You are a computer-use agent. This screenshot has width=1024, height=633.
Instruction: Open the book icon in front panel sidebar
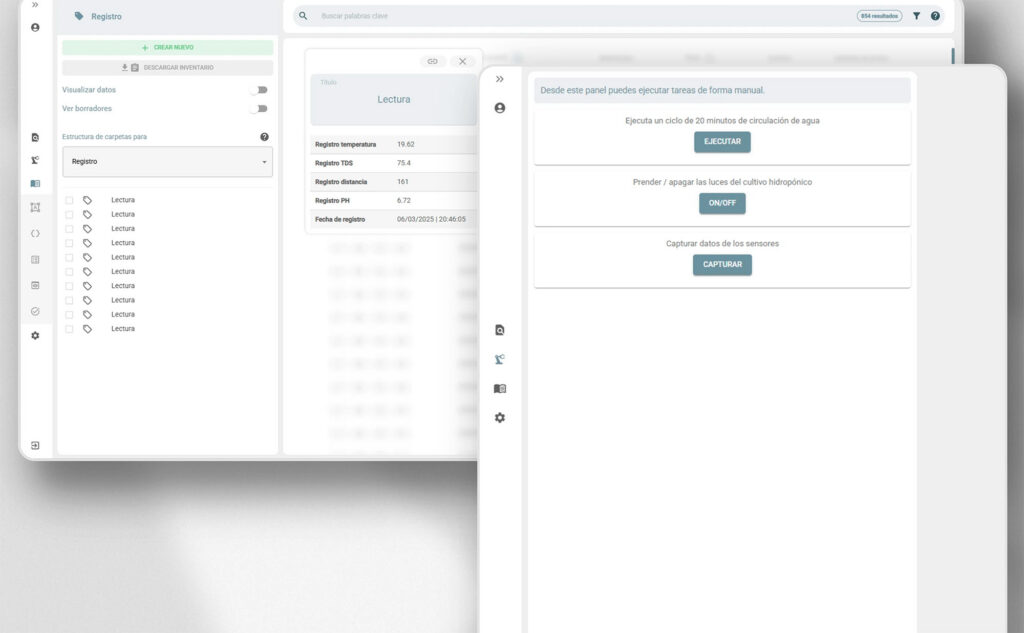[x=500, y=389]
